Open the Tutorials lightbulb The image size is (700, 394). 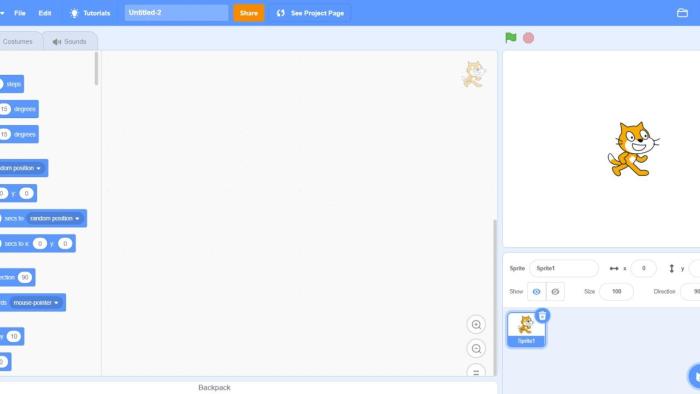[90, 13]
